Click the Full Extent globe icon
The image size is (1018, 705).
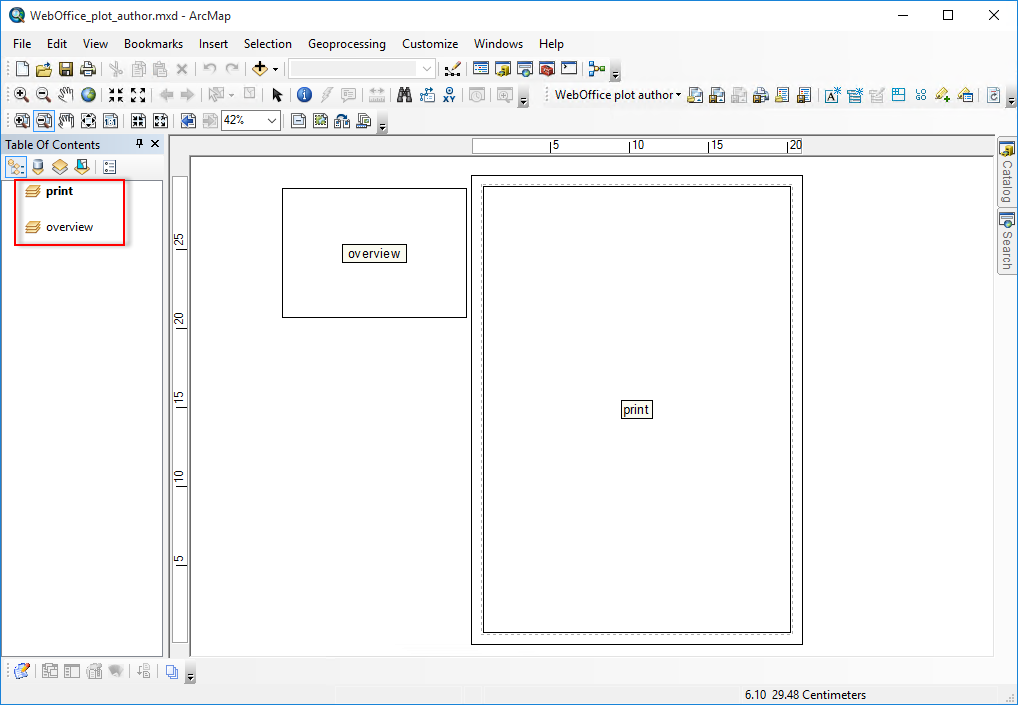click(89, 95)
